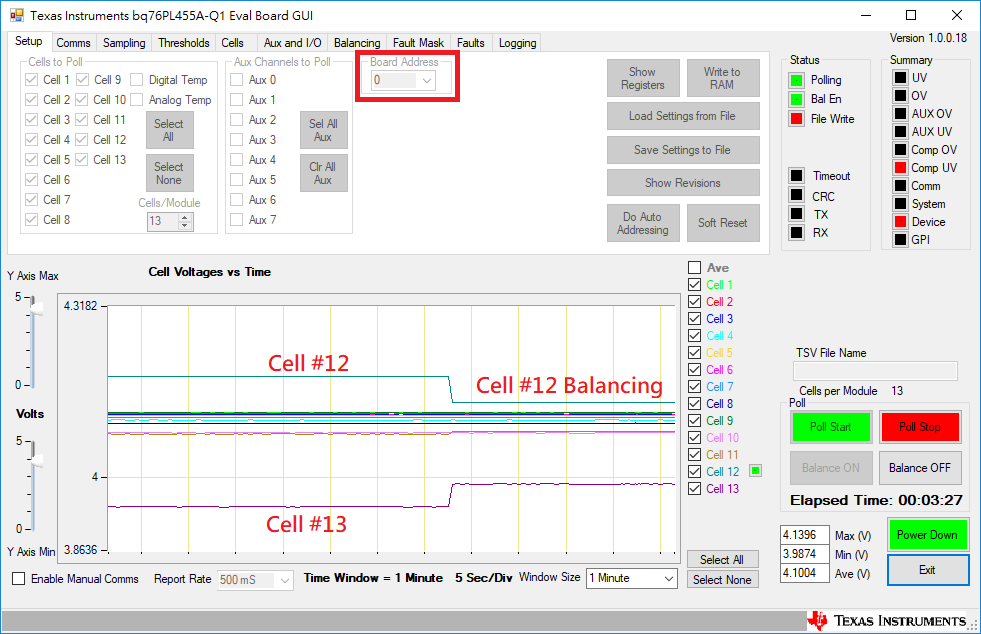Click the Poll Start button

point(831,427)
